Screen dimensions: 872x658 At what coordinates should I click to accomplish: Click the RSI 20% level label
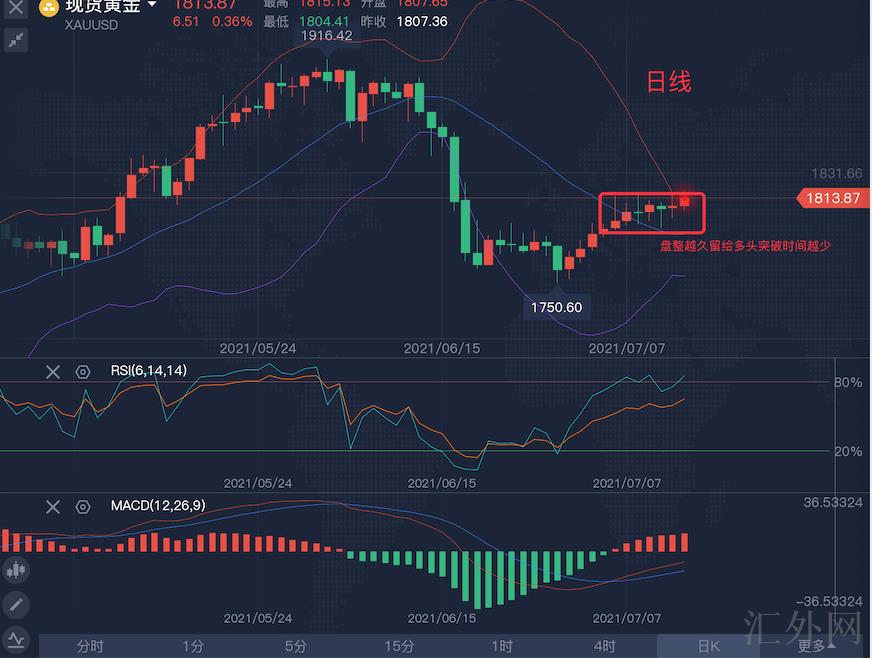coord(848,452)
